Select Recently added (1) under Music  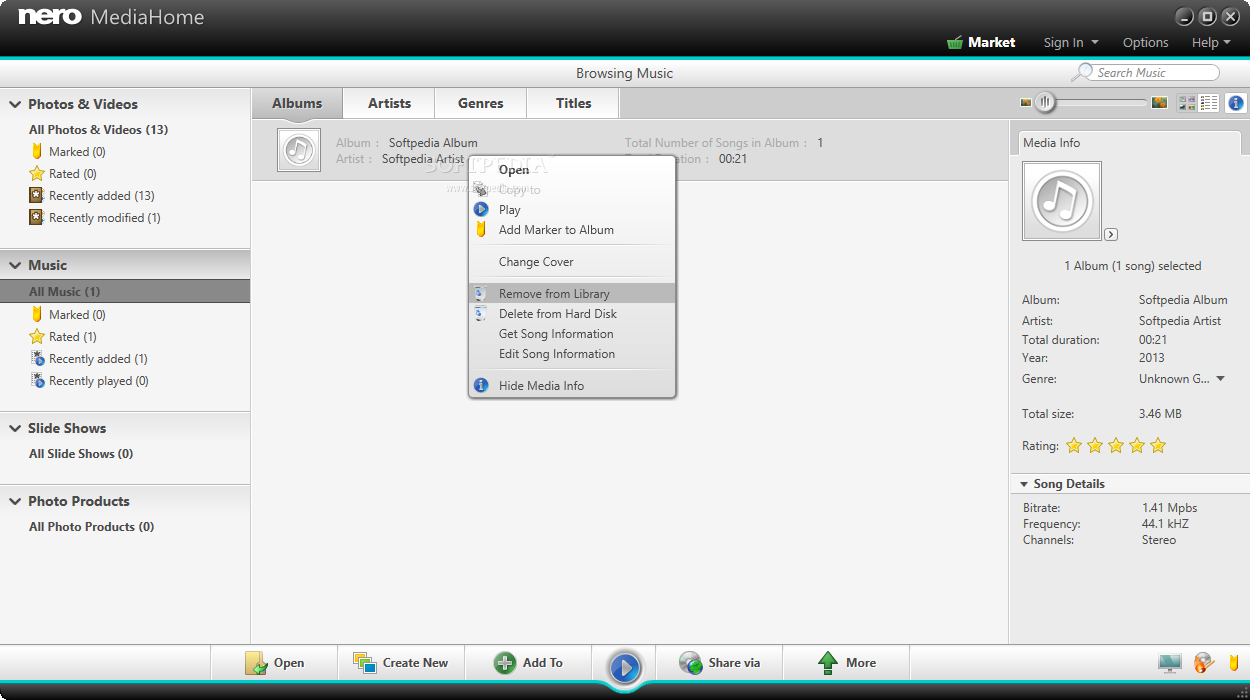[89, 359]
